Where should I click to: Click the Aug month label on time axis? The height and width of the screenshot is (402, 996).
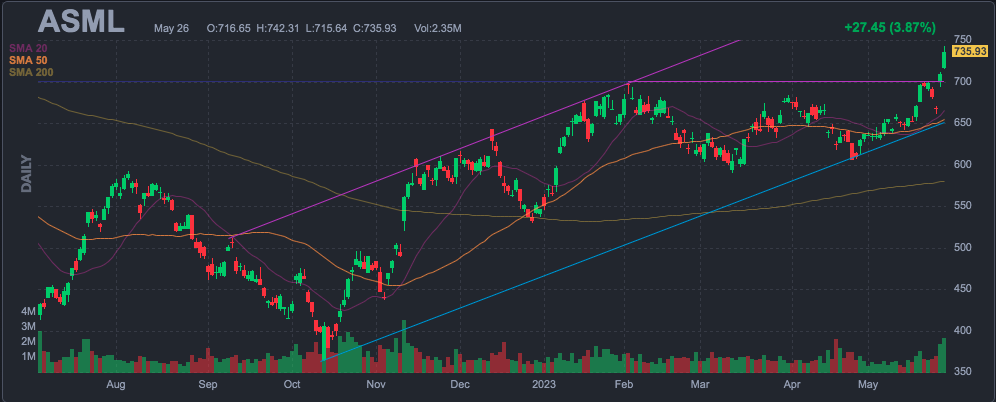pyautogui.click(x=115, y=384)
